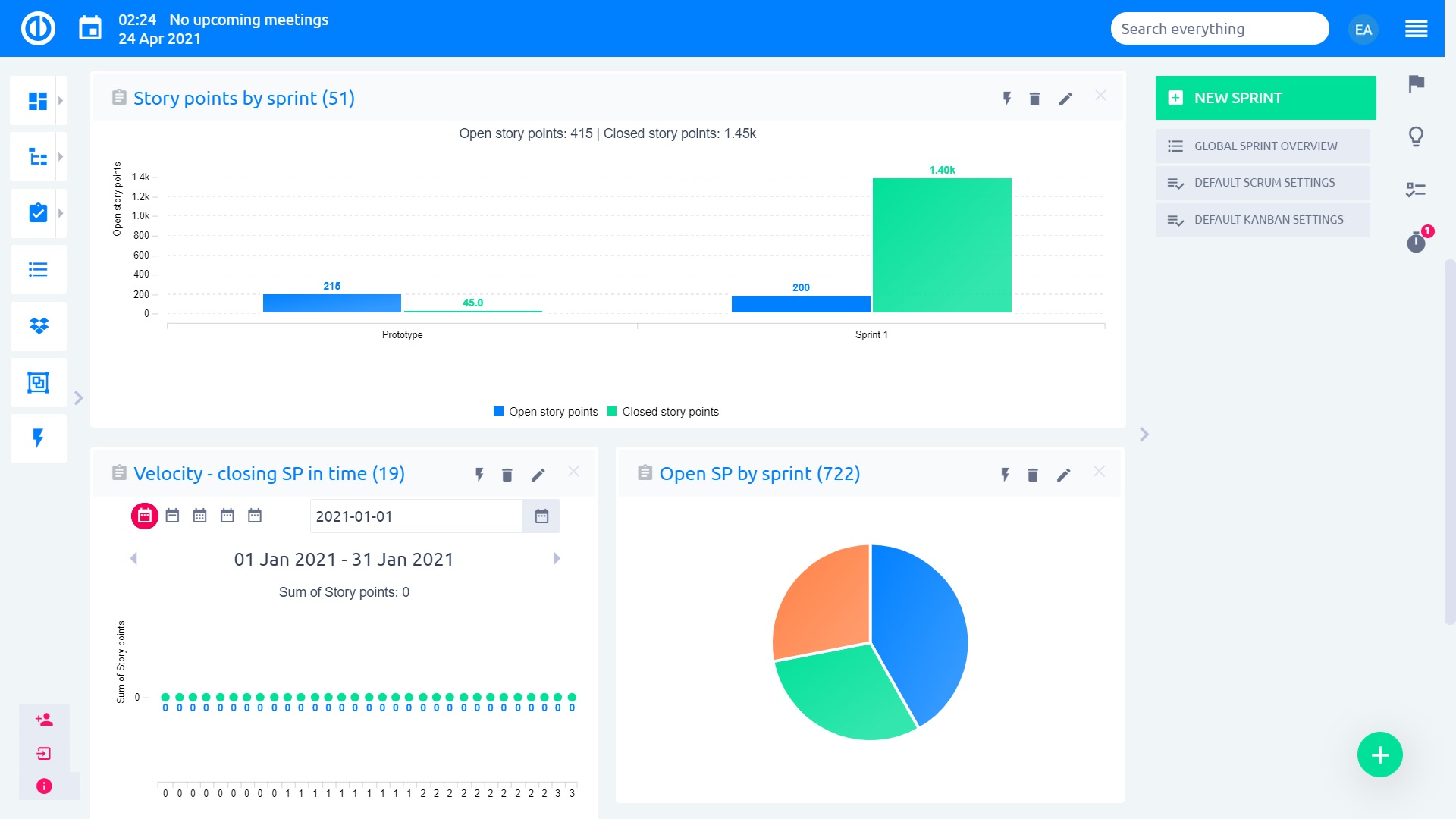Open the Dropbox sidebar icon

coord(38,326)
